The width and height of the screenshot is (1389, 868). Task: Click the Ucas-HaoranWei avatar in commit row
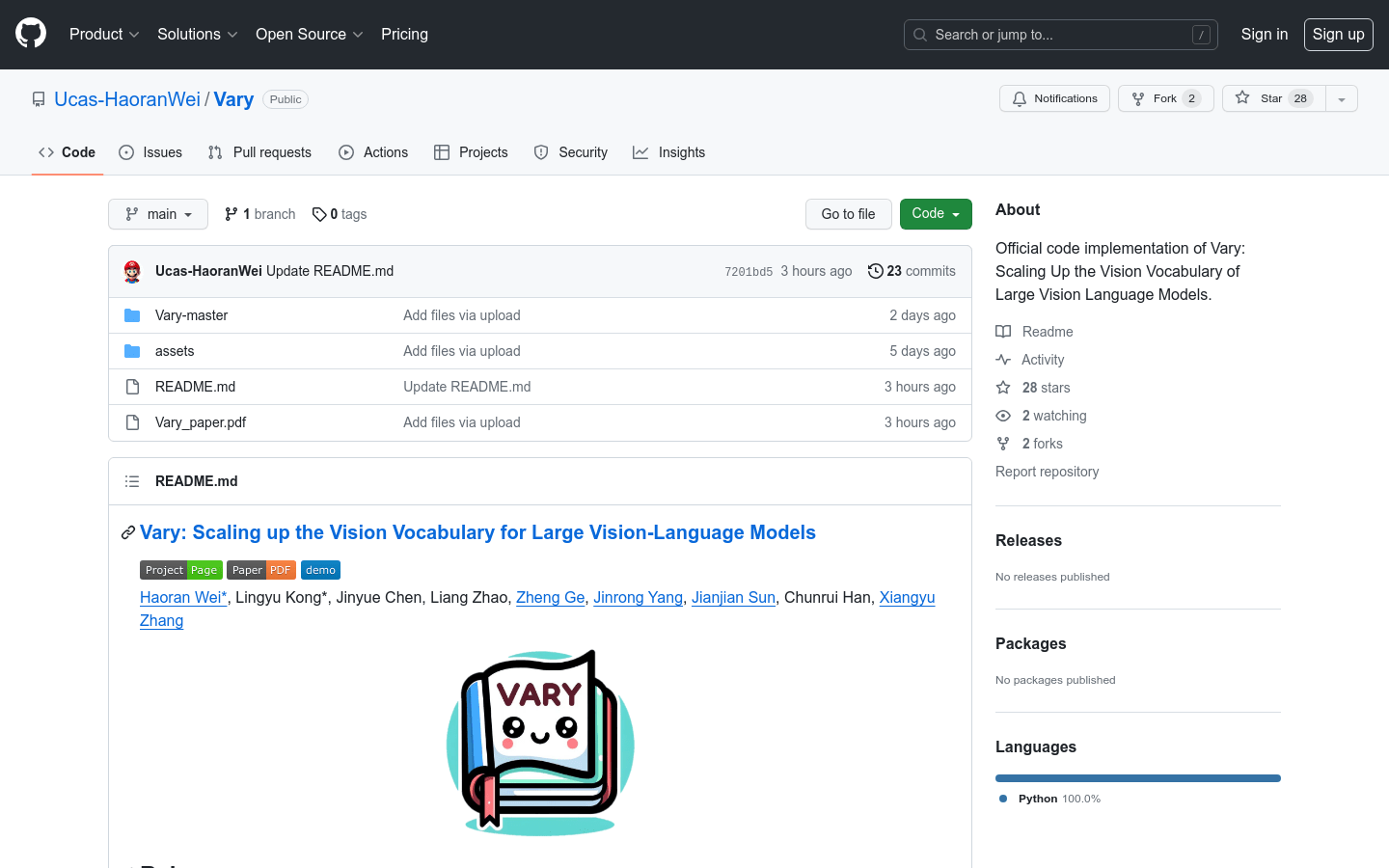click(x=132, y=271)
